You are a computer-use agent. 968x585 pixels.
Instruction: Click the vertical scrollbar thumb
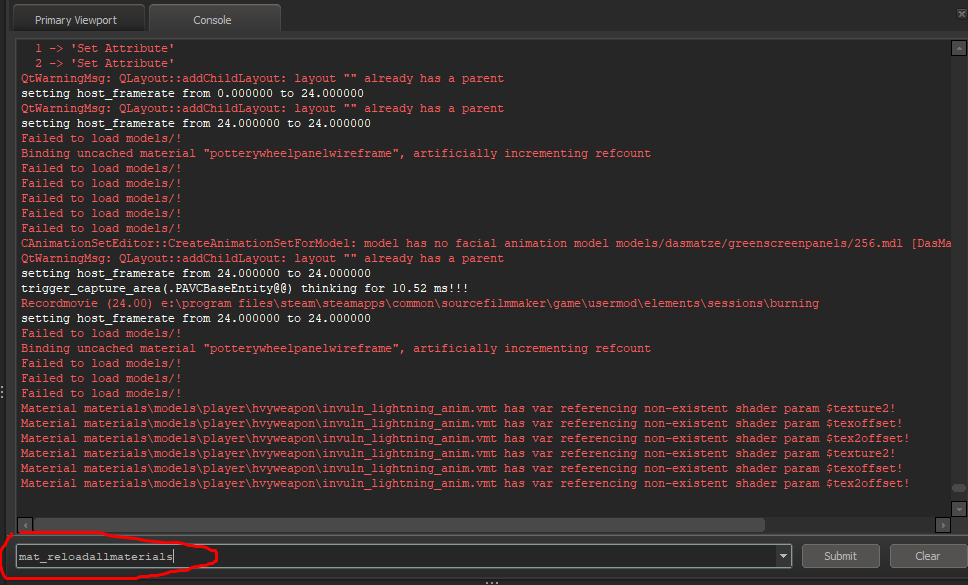(x=958, y=488)
